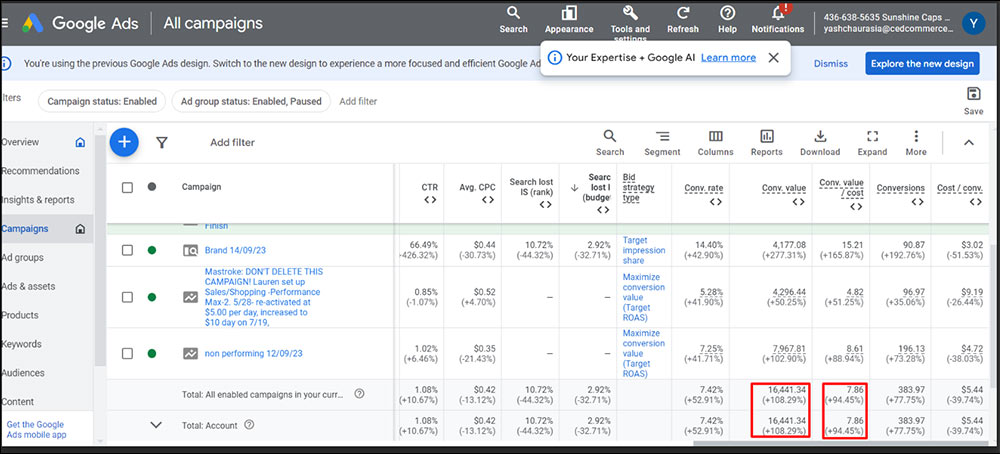The height and width of the screenshot is (454, 1000).
Task: Tick checkbox for non performing 12/09/23
Action: point(128,353)
